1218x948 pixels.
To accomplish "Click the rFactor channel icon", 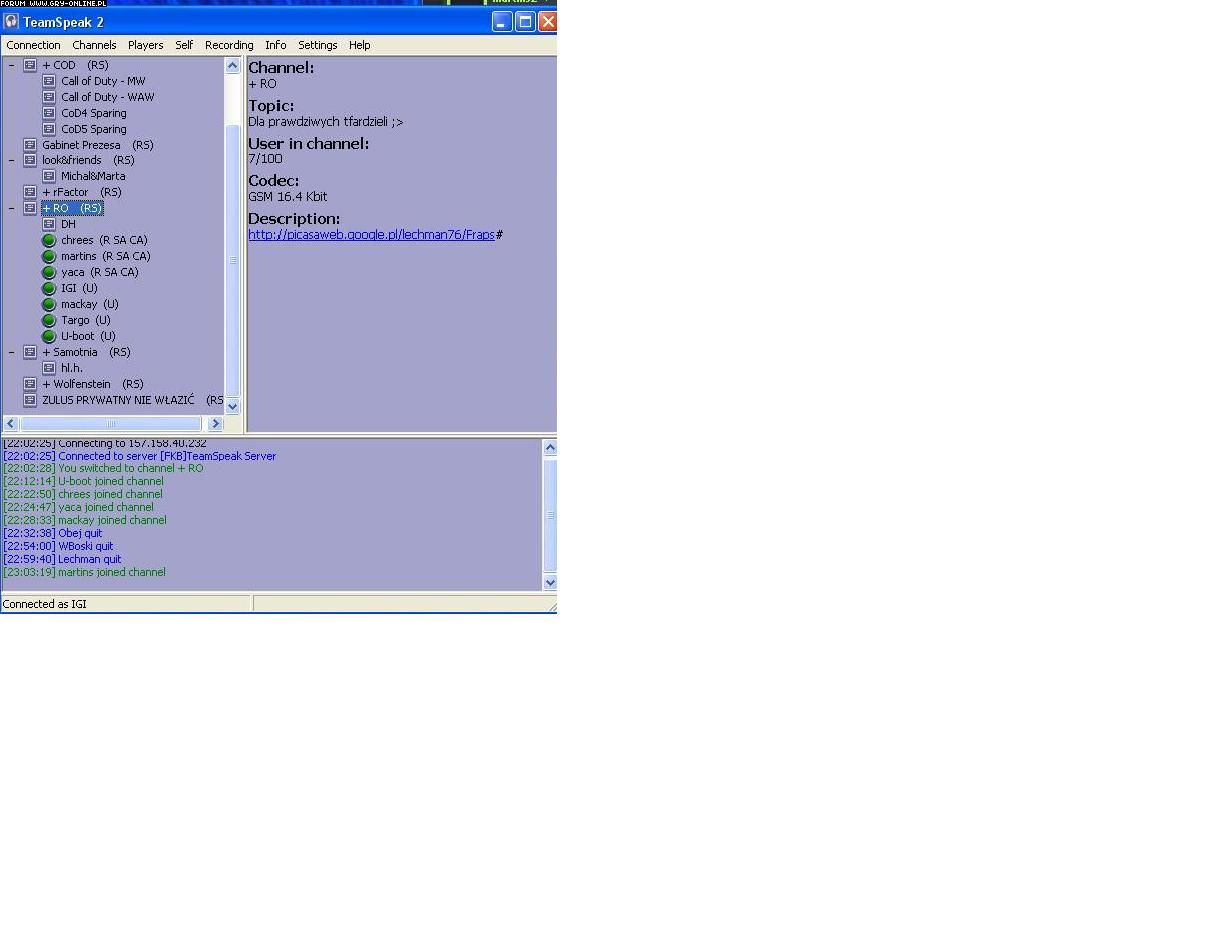I will pyautogui.click(x=30, y=192).
